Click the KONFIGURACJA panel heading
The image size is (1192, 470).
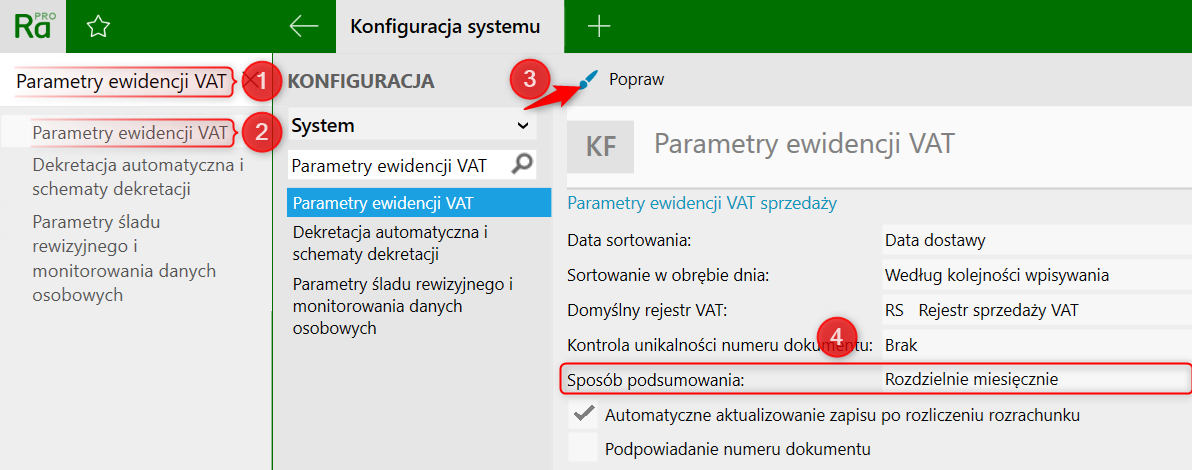[361, 81]
